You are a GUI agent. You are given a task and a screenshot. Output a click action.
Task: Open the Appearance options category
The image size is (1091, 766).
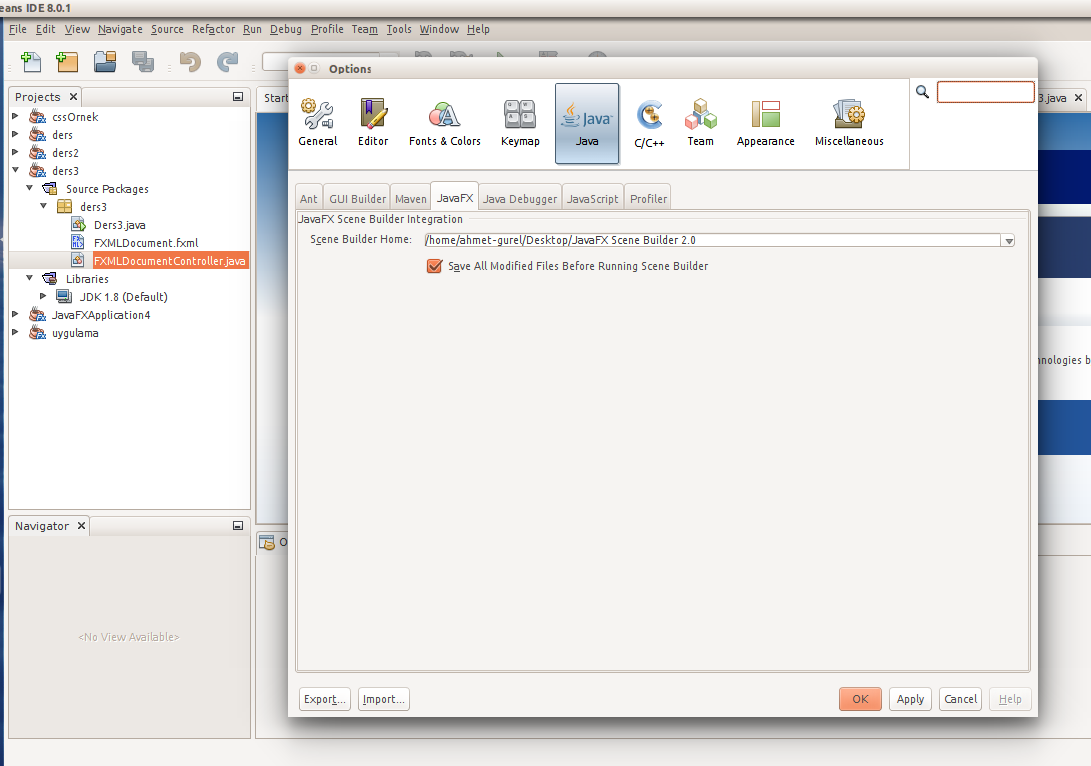click(765, 123)
